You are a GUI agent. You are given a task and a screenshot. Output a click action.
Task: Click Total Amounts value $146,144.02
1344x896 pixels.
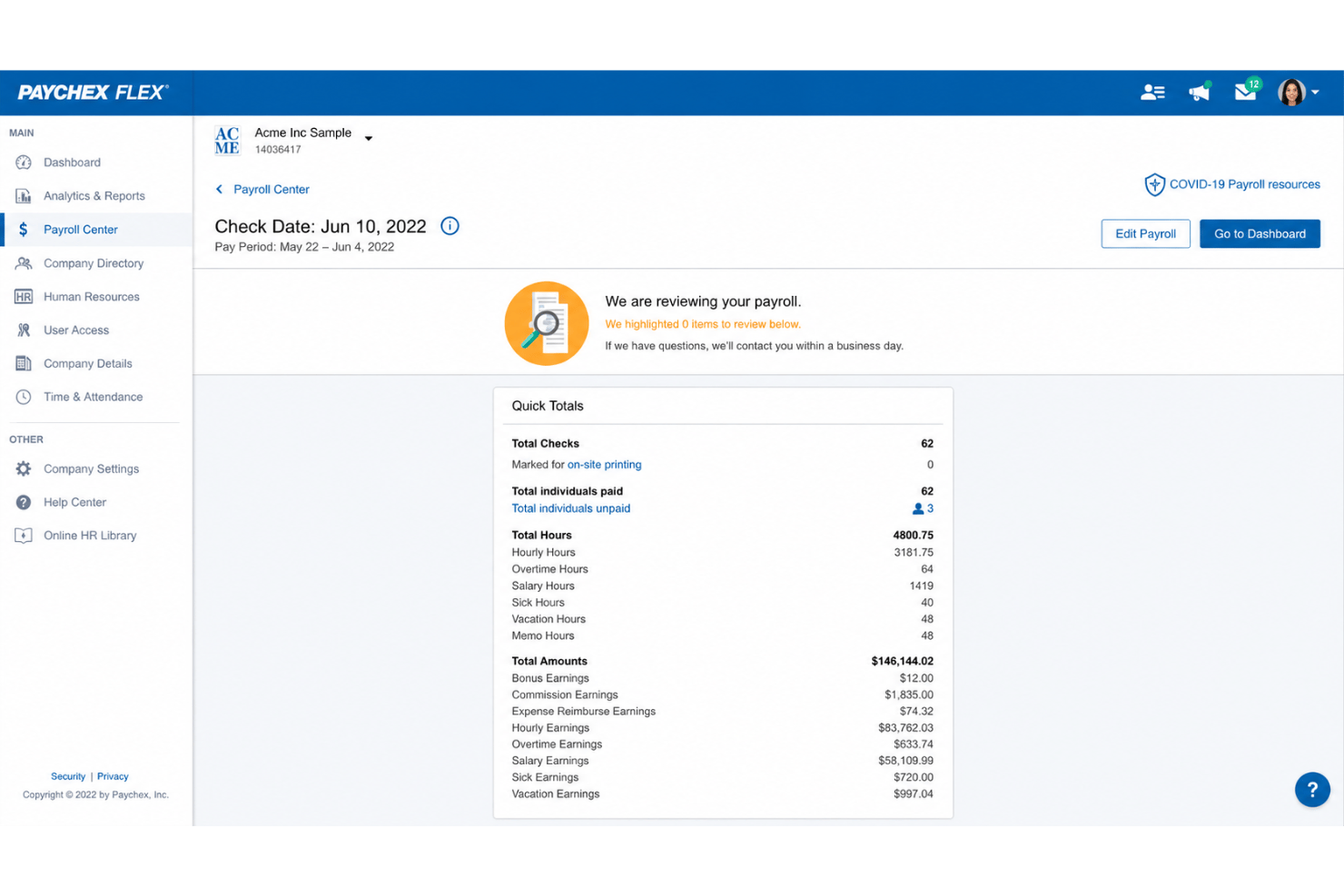point(902,661)
